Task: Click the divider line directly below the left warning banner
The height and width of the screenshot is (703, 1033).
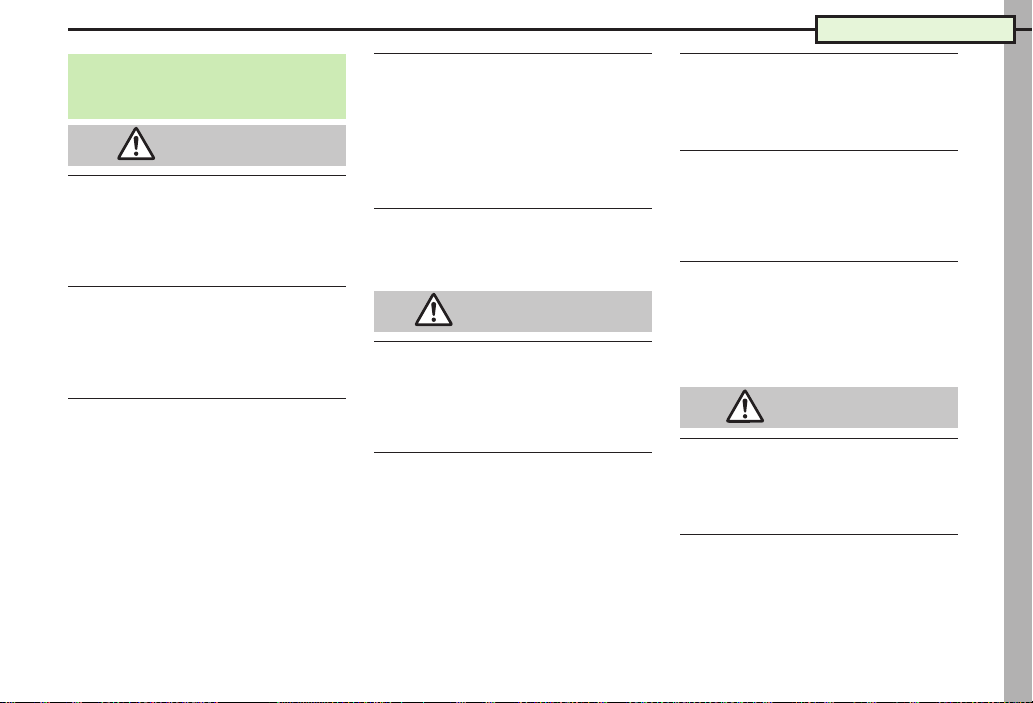Action: (x=207, y=176)
